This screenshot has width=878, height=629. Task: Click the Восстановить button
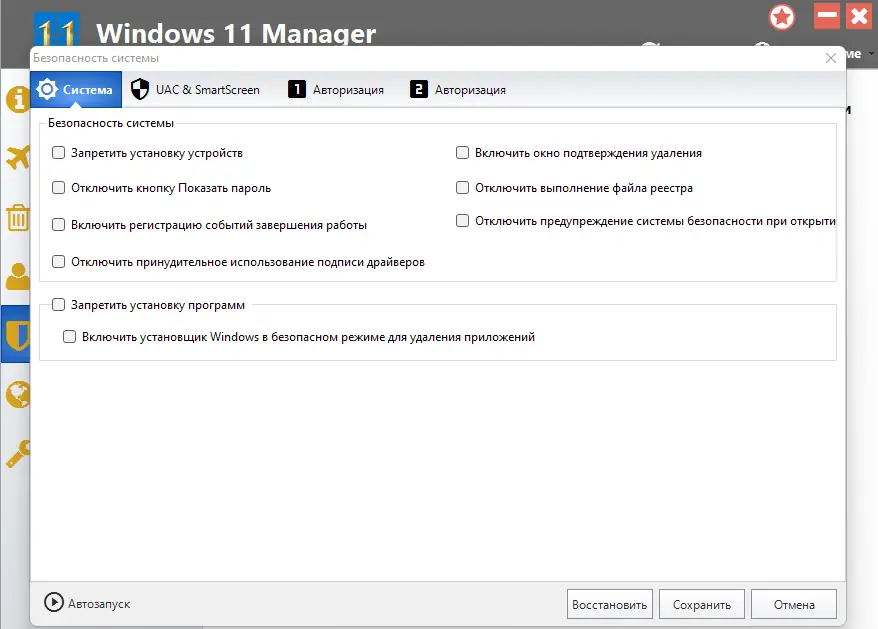tap(610, 604)
